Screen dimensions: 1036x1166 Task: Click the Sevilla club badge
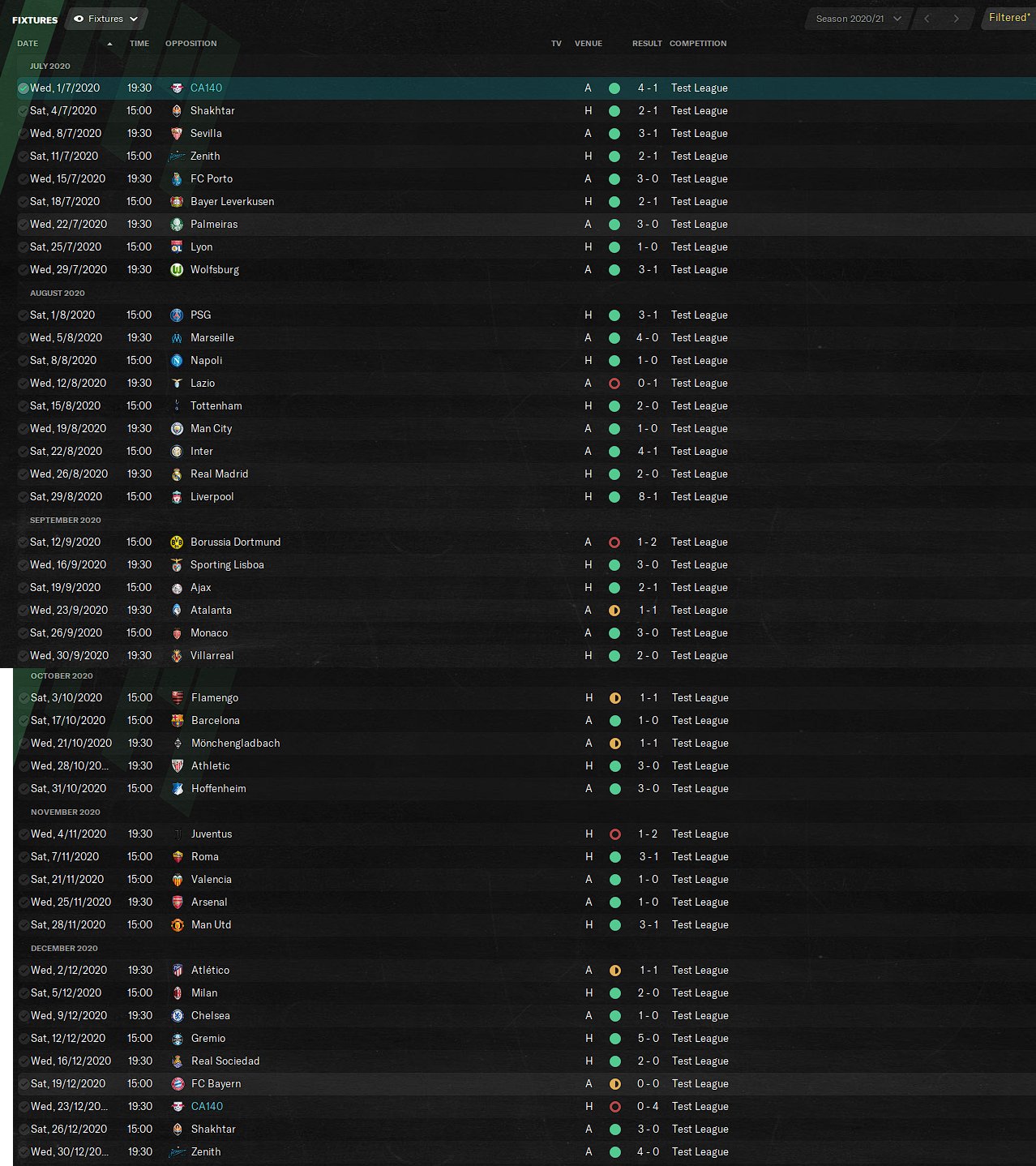(177, 134)
